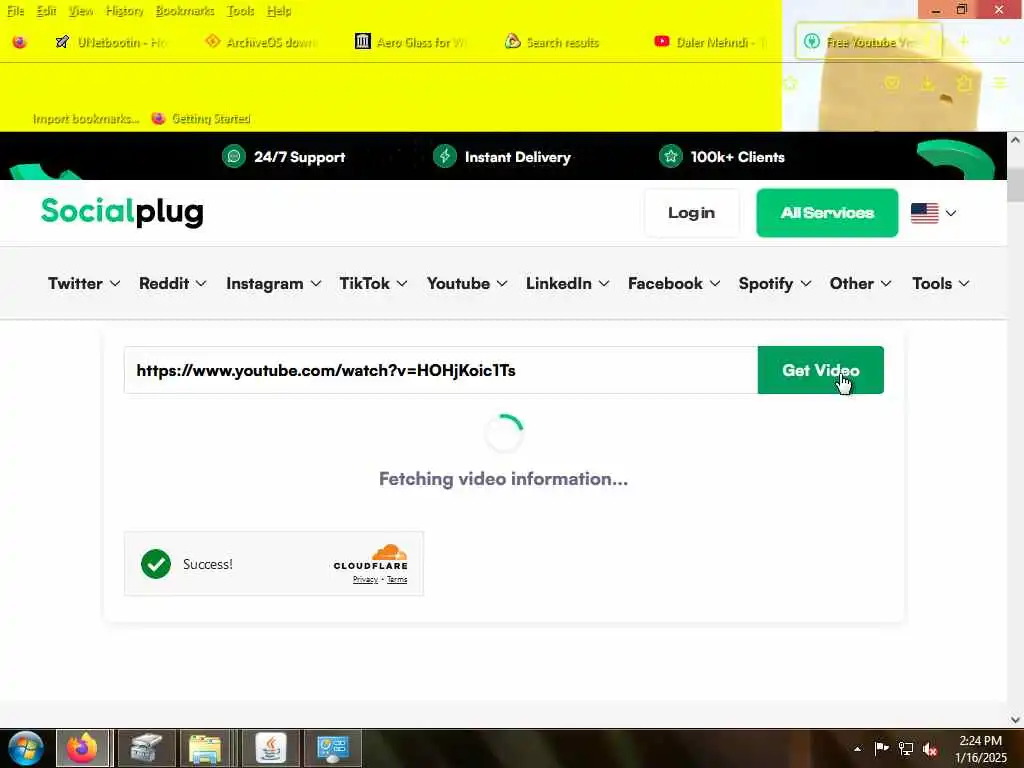This screenshot has width=1024, height=768.
Task: Open the Help menu
Action: (279, 11)
